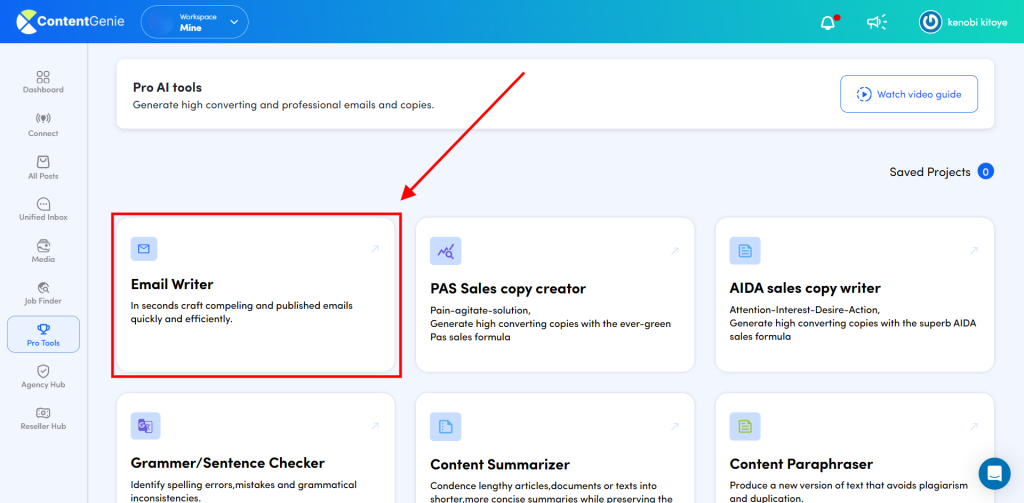
Task: Click the Content Paraphraser green icon
Action: click(x=744, y=426)
